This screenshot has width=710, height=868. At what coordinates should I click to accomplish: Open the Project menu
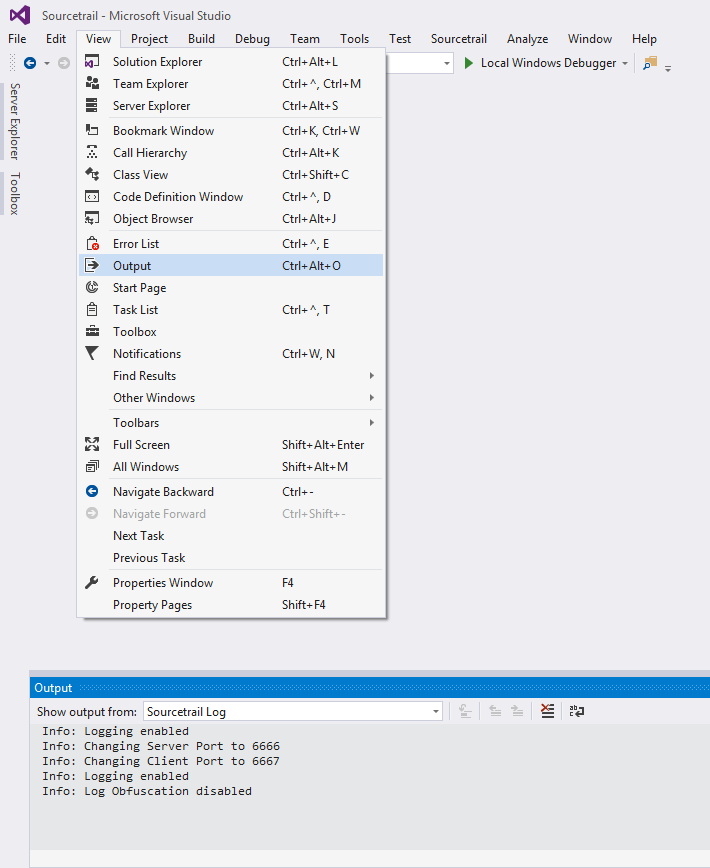tap(149, 39)
